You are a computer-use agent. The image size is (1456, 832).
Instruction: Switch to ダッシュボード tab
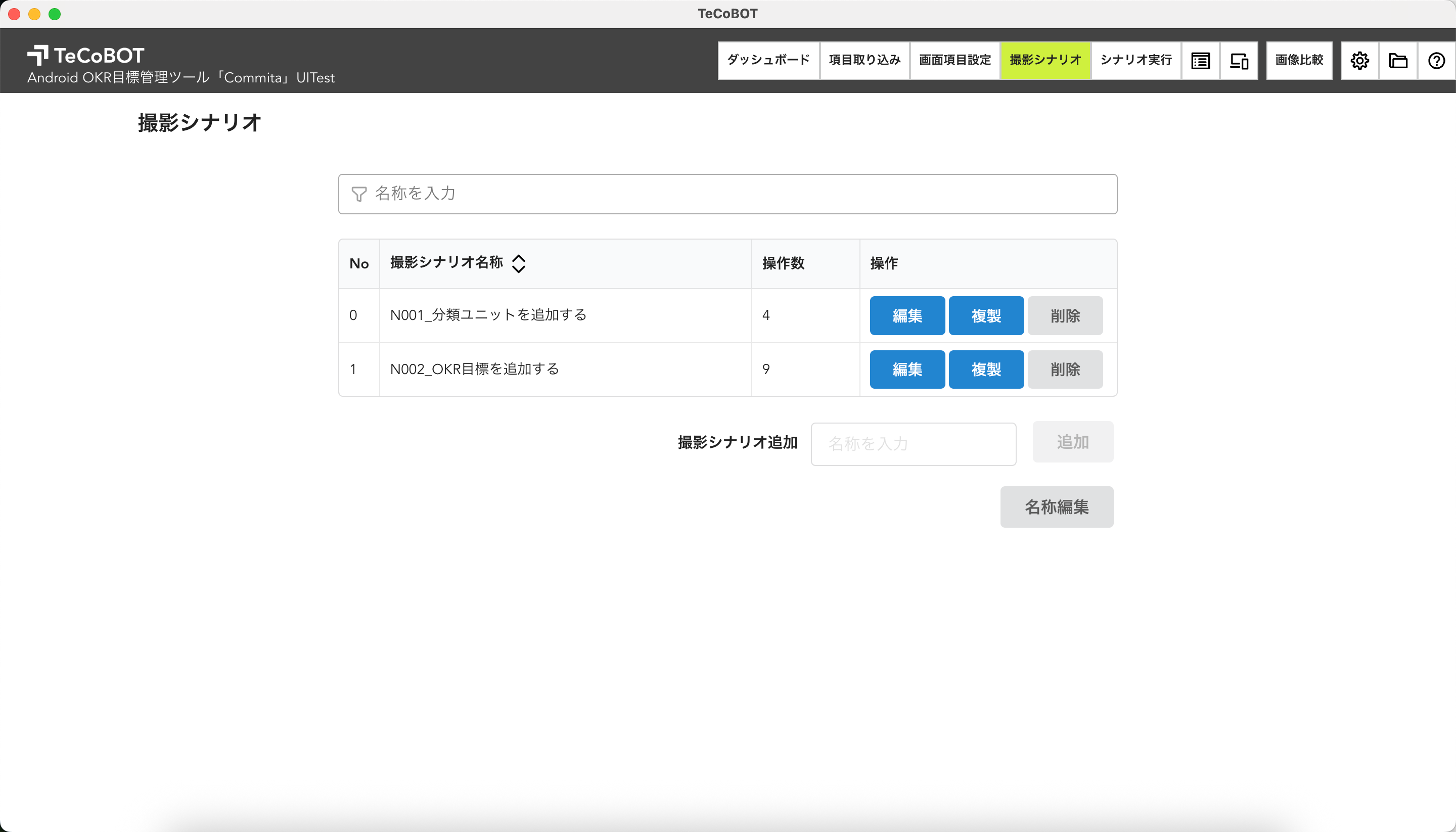point(768,61)
